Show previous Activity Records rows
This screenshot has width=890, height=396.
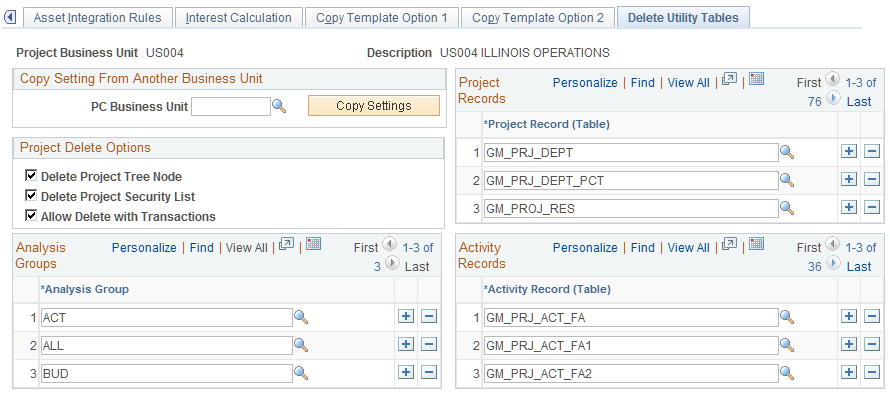(832, 244)
